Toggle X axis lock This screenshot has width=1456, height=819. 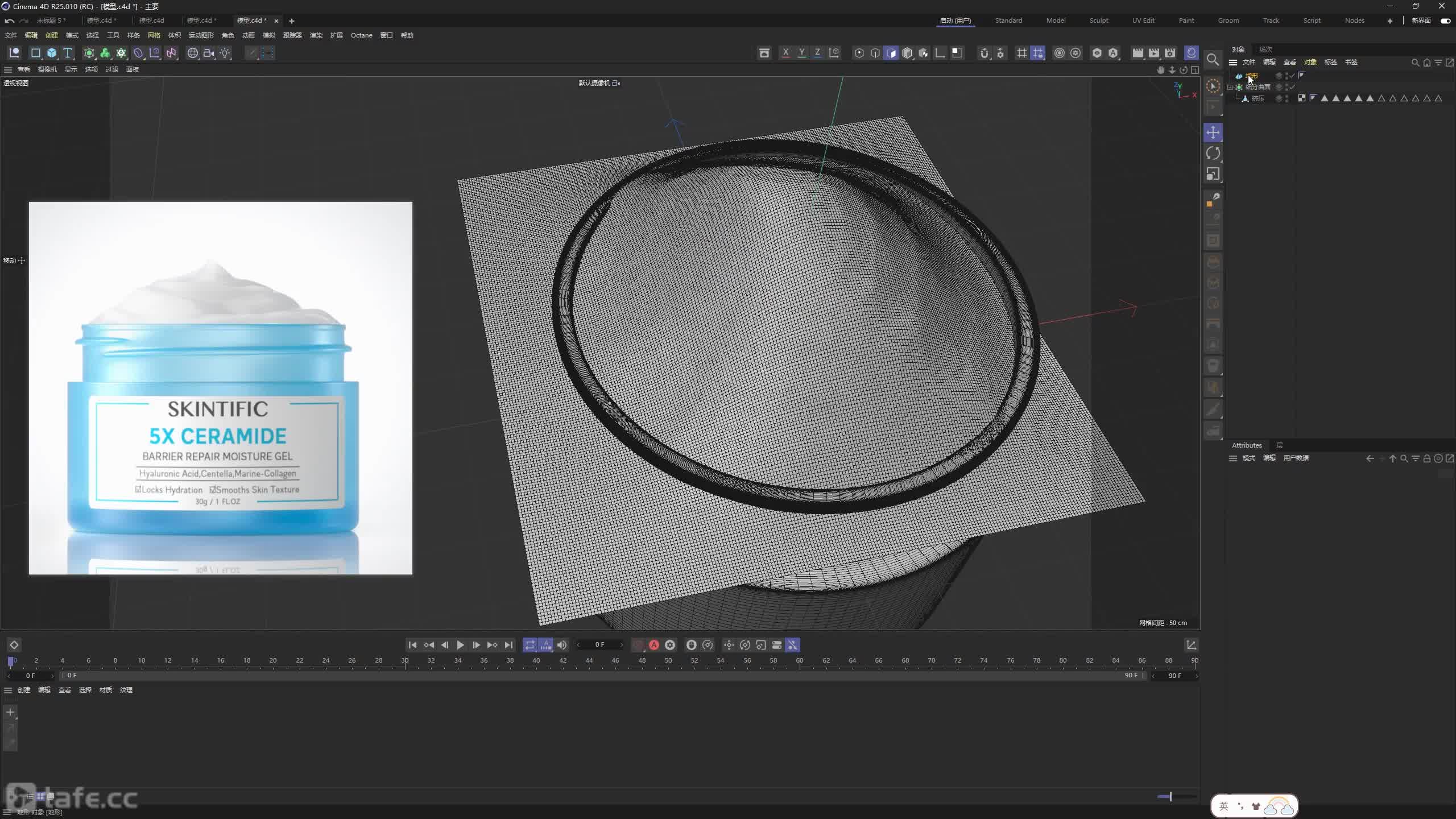point(785,53)
